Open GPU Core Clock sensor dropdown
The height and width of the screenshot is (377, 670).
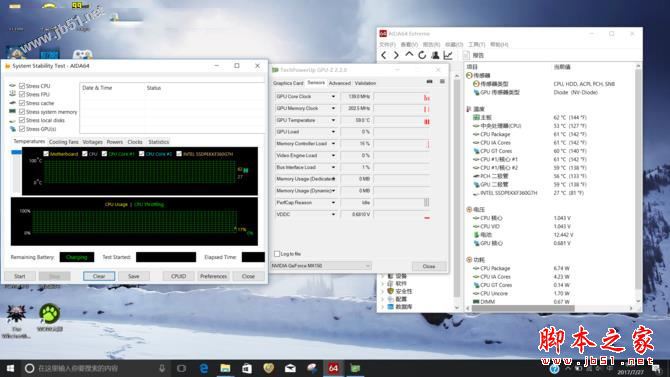333,97
